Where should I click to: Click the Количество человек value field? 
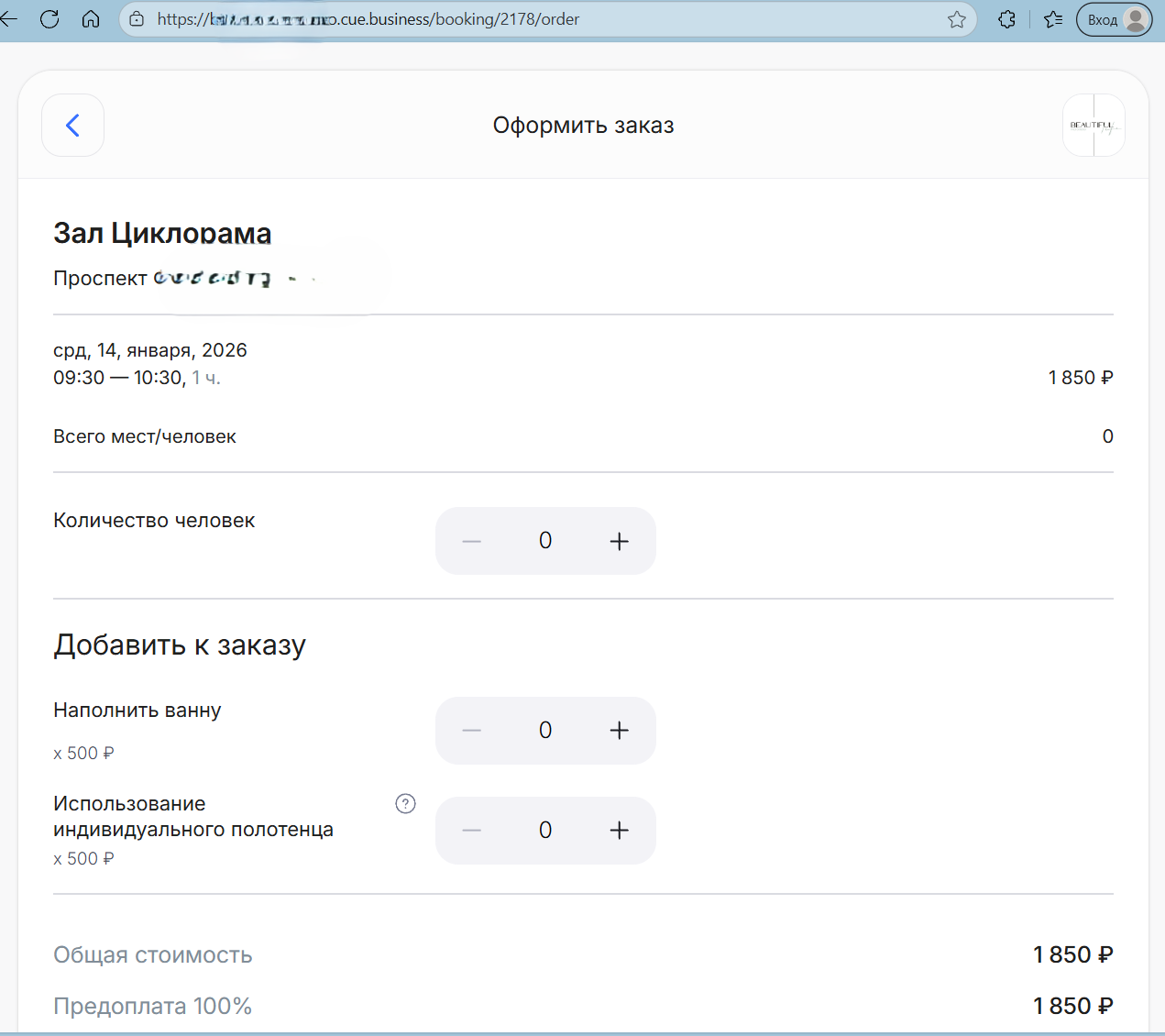[x=545, y=541]
